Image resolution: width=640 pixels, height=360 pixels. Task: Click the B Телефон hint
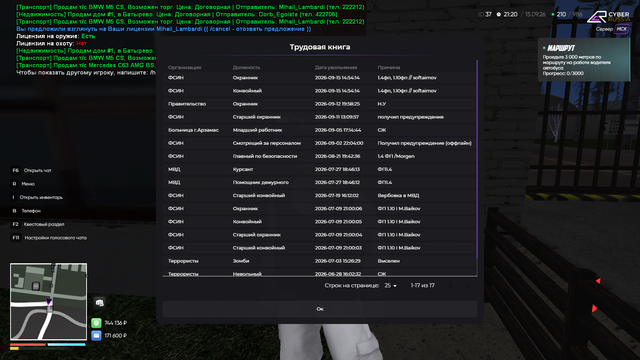(27, 211)
